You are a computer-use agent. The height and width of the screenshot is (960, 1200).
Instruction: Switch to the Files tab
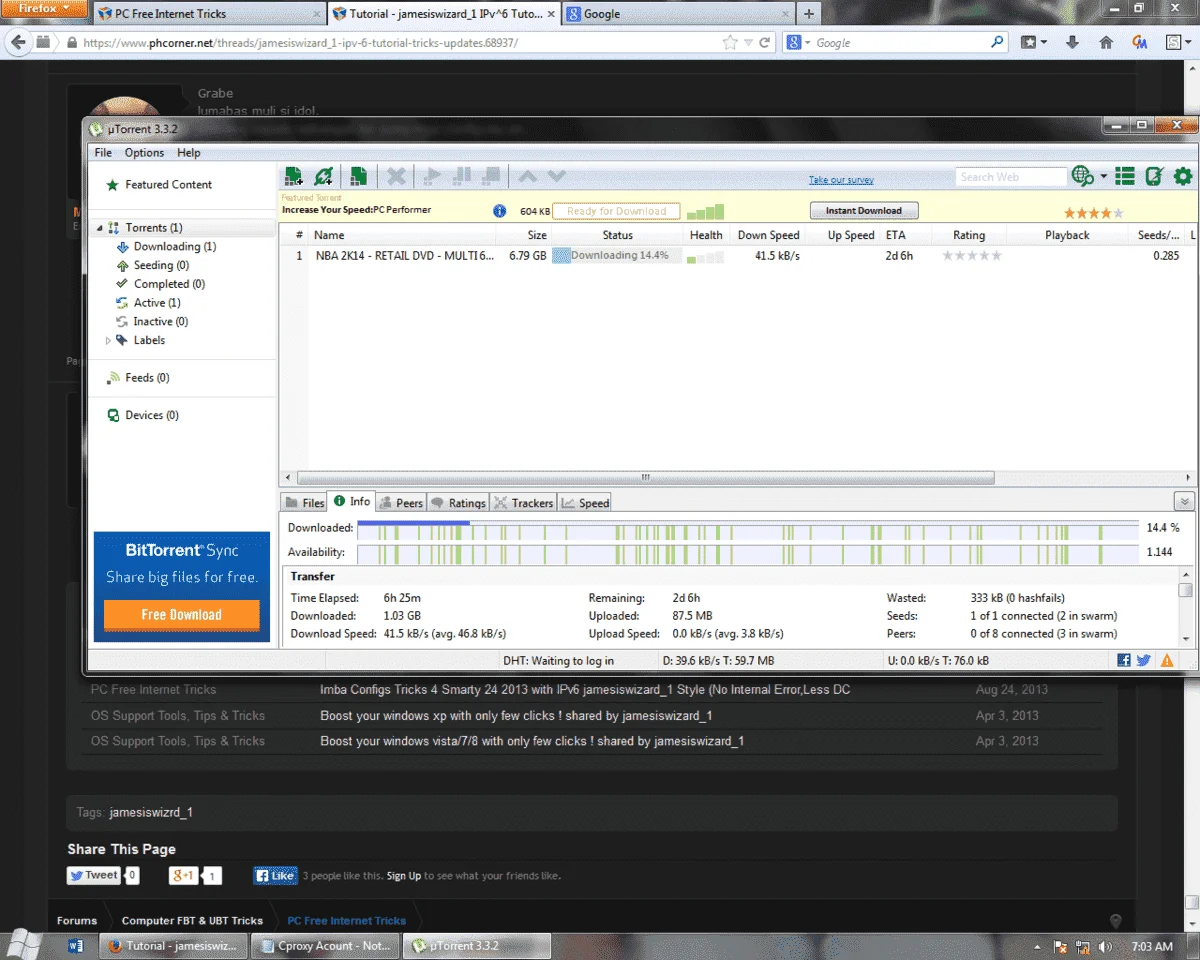tap(305, 503)
